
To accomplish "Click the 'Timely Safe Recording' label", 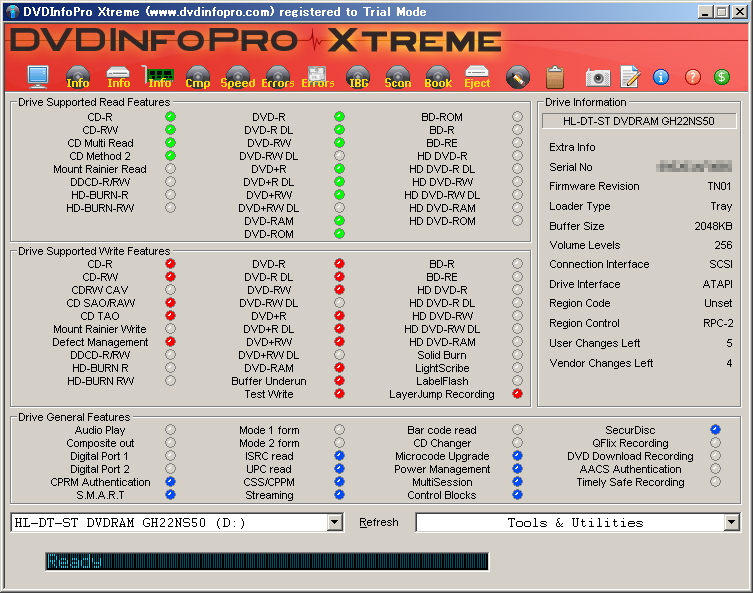I will [630, 482].
